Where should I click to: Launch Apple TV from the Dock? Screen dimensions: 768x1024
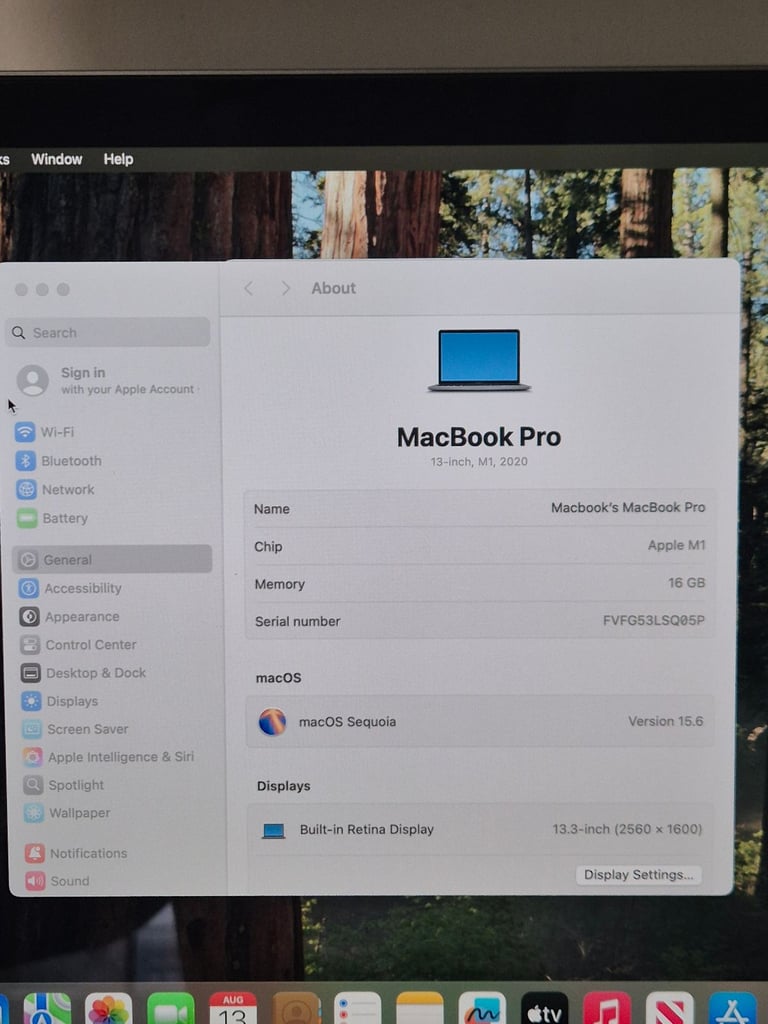[544, 1008]
